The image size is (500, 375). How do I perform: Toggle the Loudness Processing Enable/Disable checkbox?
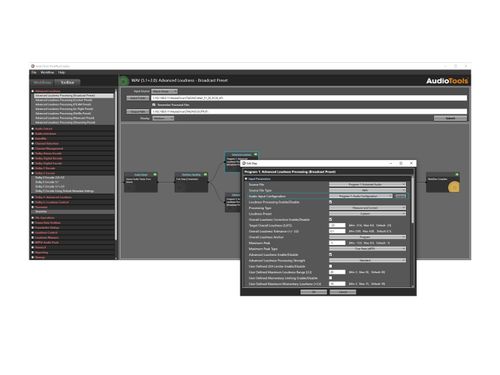pyautogui.click(x=331, y=202)
